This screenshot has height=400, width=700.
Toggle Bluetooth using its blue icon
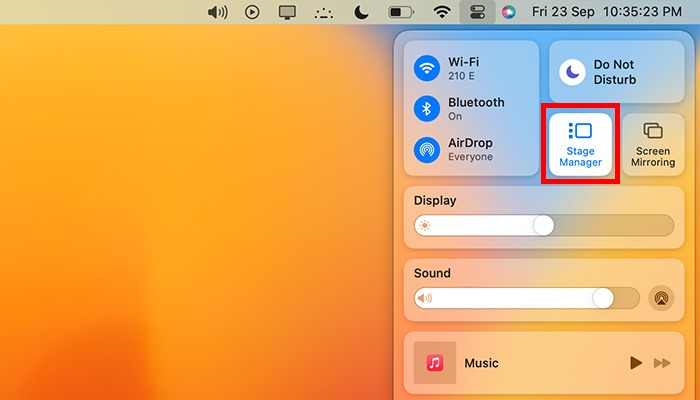[x=427, y=108]
